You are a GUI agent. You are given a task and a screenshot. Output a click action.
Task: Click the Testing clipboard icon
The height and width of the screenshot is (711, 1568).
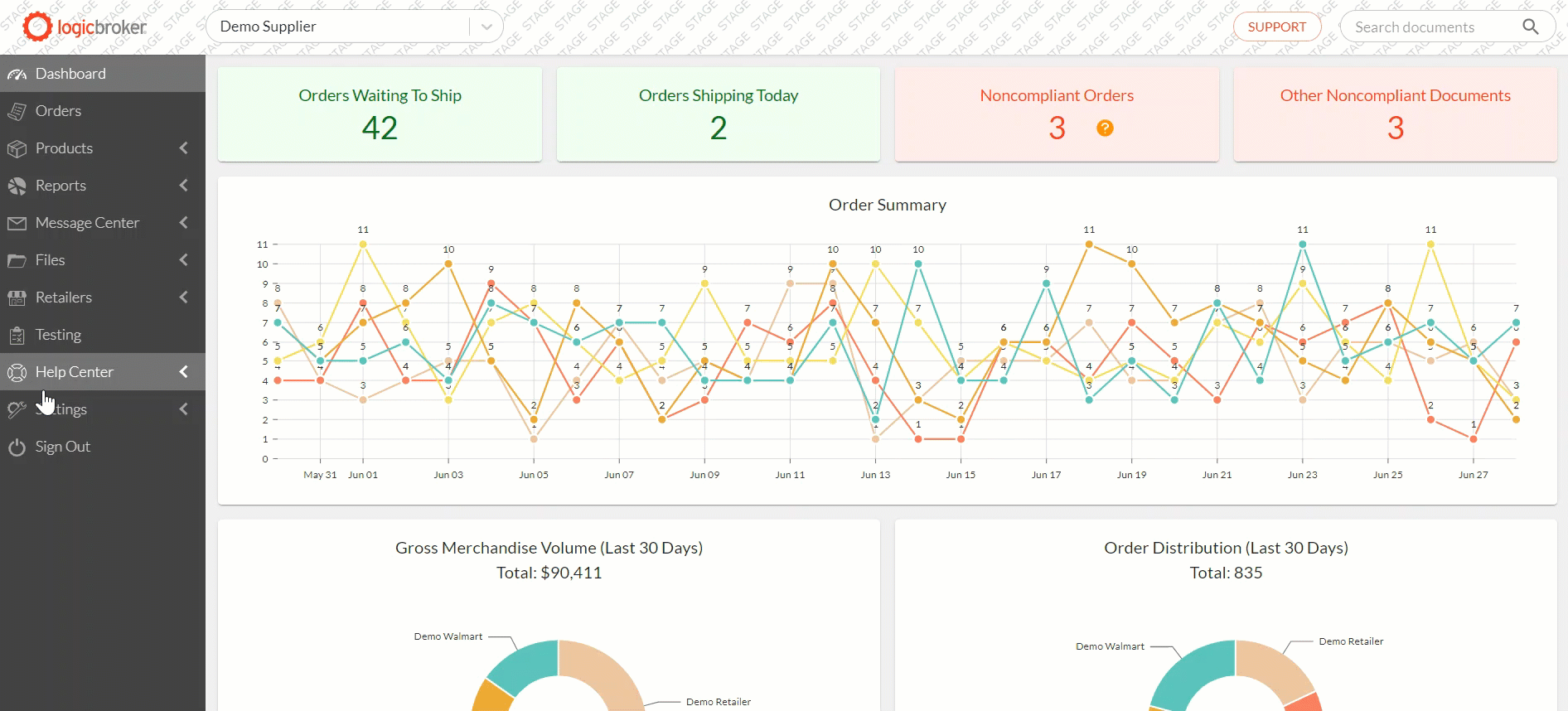[17, 335]
